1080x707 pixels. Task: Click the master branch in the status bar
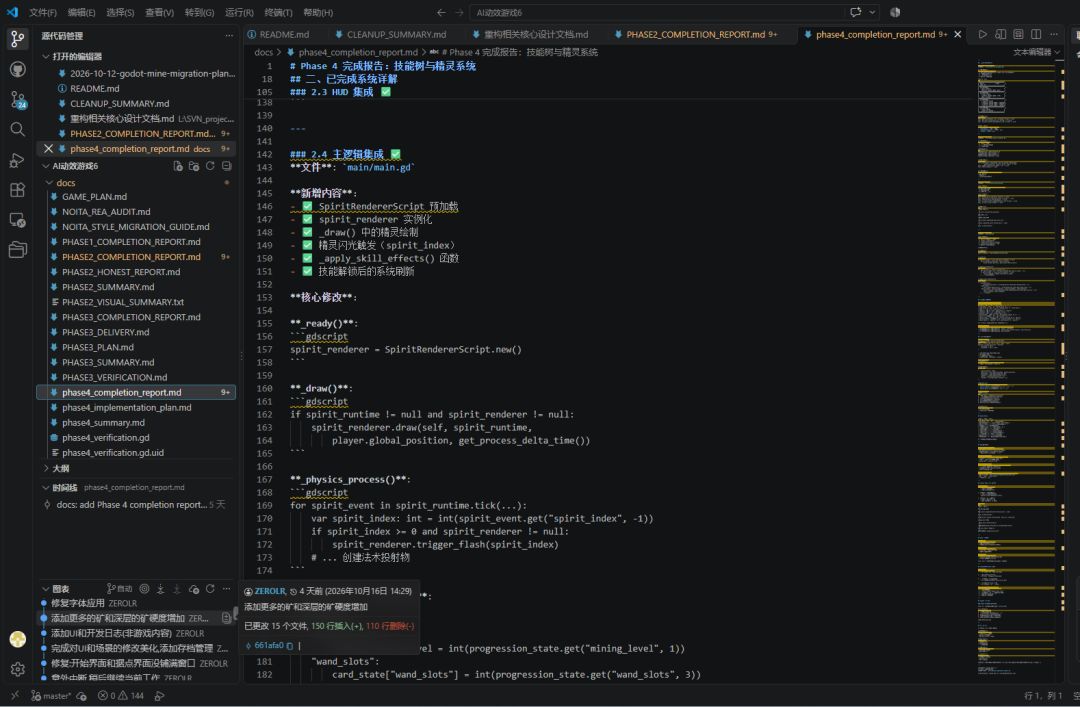tap(50, 696)
